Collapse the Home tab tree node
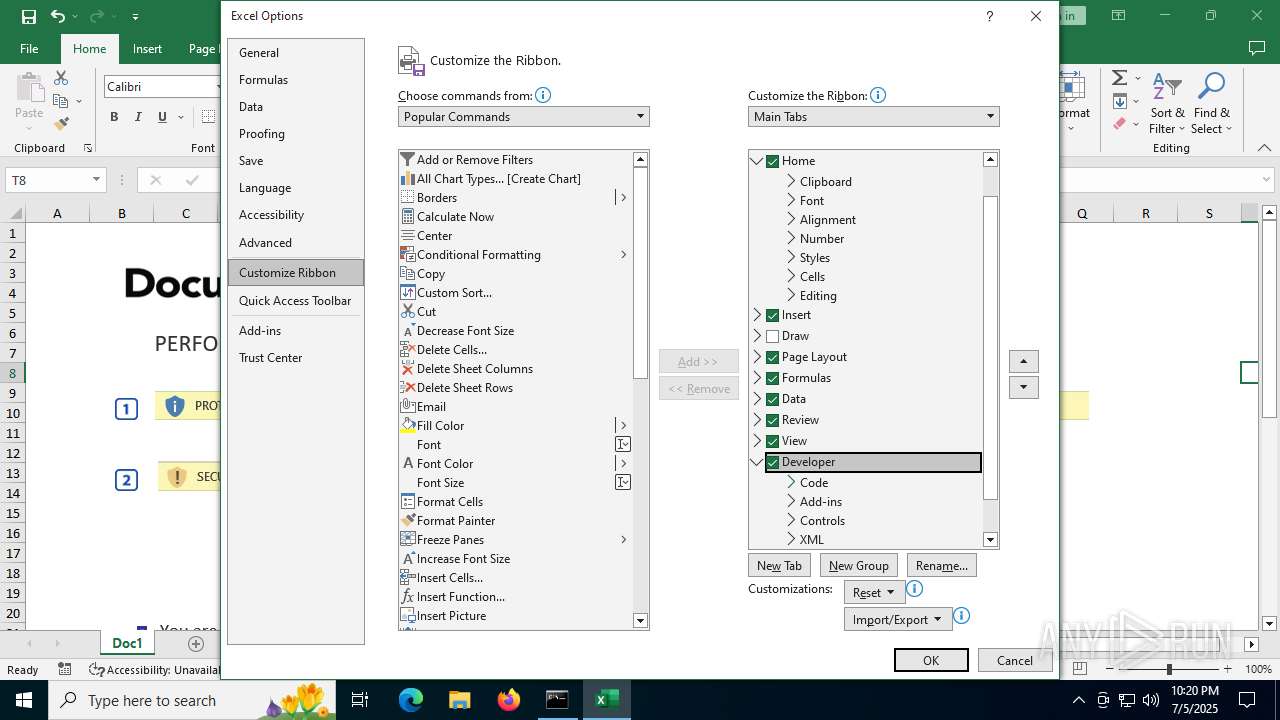Image resolution: width=1280 pixels, height=720 pixels. [x=757, y=161]
